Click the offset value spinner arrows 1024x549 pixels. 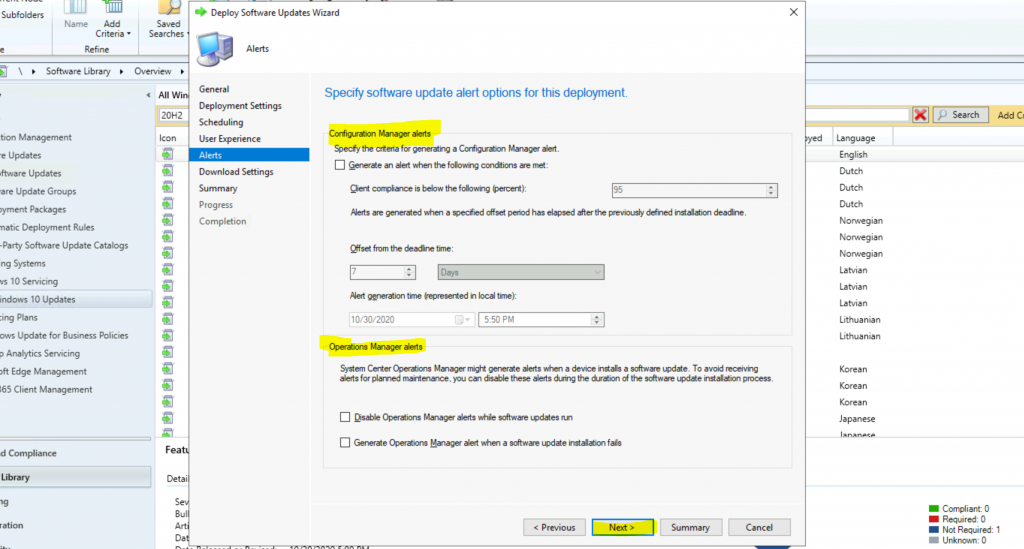[x=409, y=272]
